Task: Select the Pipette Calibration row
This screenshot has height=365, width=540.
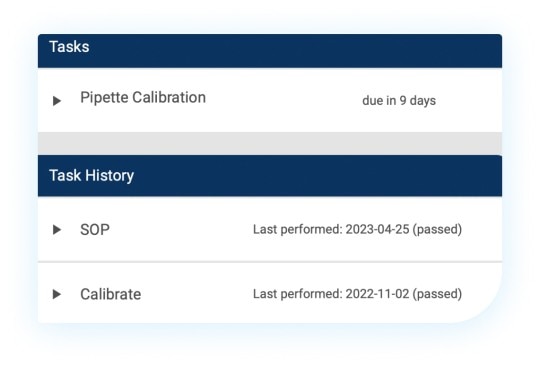Action: pos(270,100)
